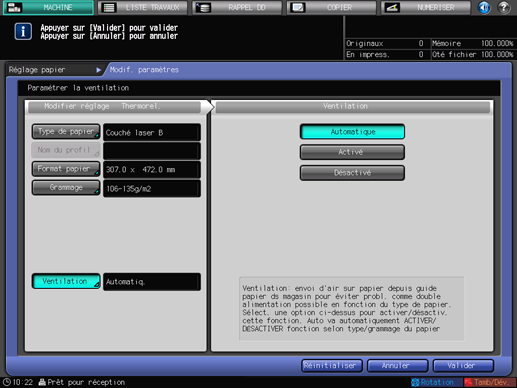Click the Rappel DD disk icon

tap(203, 8)
